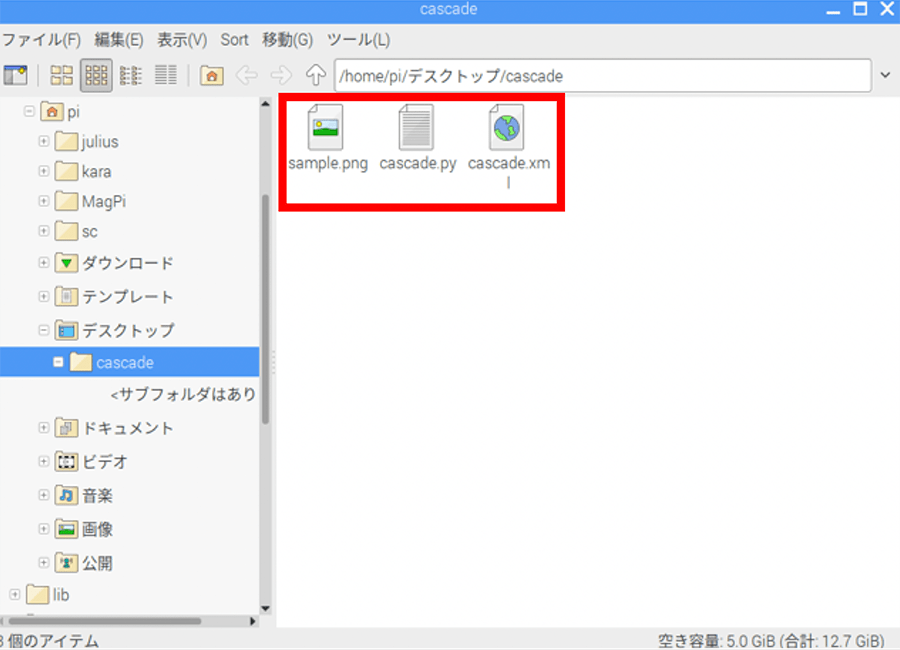Switch to detailed list view
Viewport: 900px width, 650px height.
click(x=166, y=75)
